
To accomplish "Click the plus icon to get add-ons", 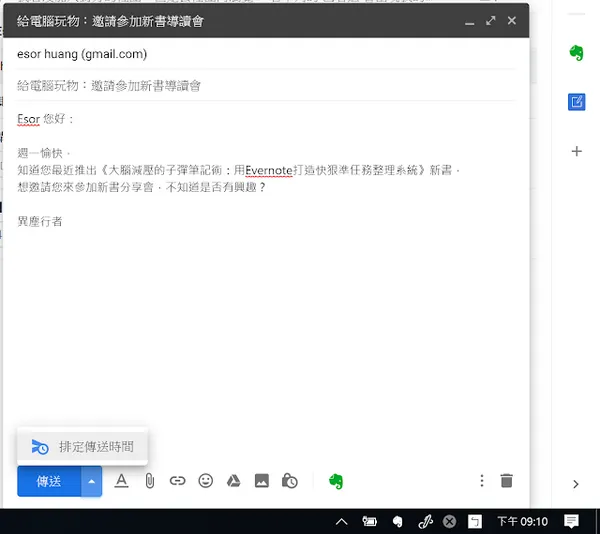I will [x=576, y=152].
